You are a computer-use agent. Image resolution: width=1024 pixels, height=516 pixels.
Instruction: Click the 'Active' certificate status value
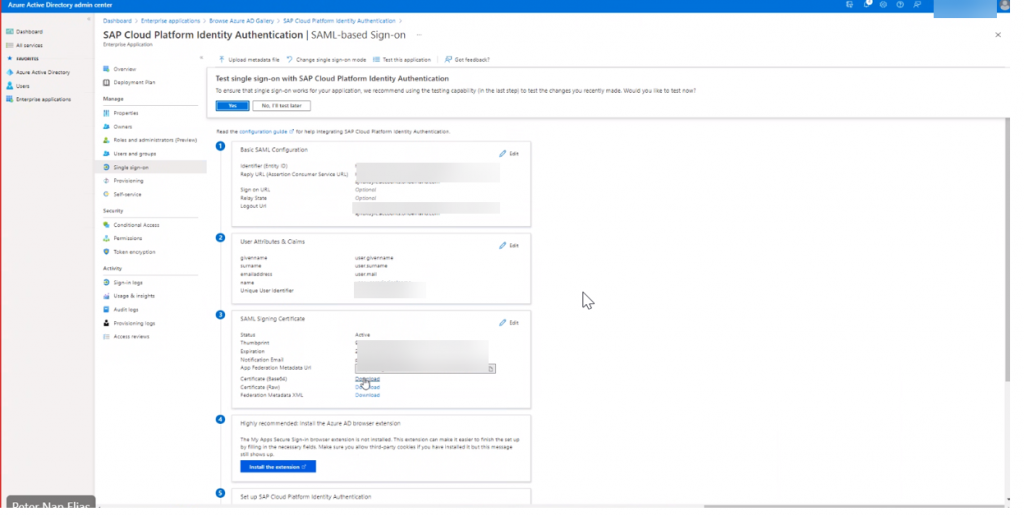[362, 335]
